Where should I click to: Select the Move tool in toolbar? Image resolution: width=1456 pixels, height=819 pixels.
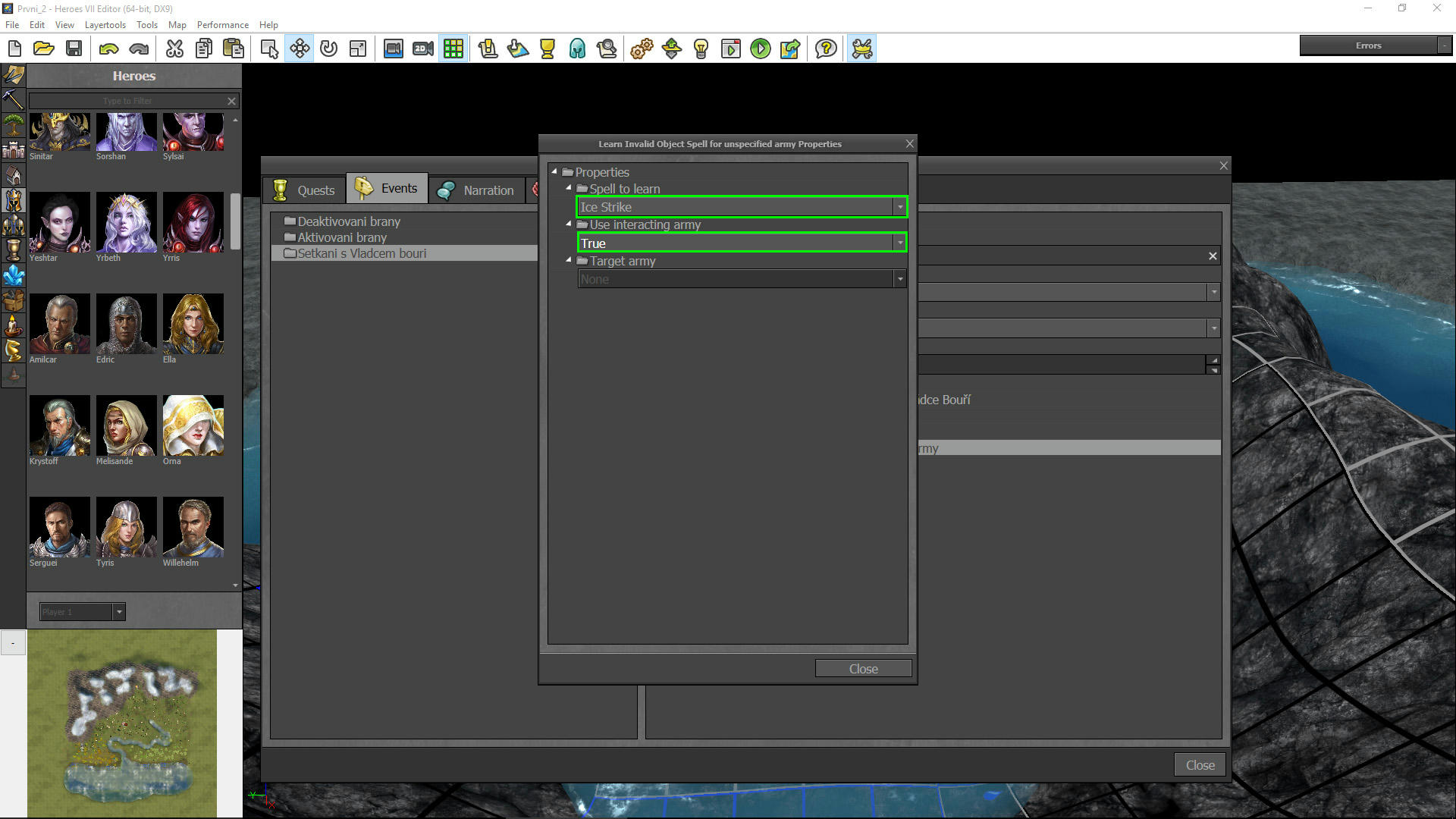point(300,49)
